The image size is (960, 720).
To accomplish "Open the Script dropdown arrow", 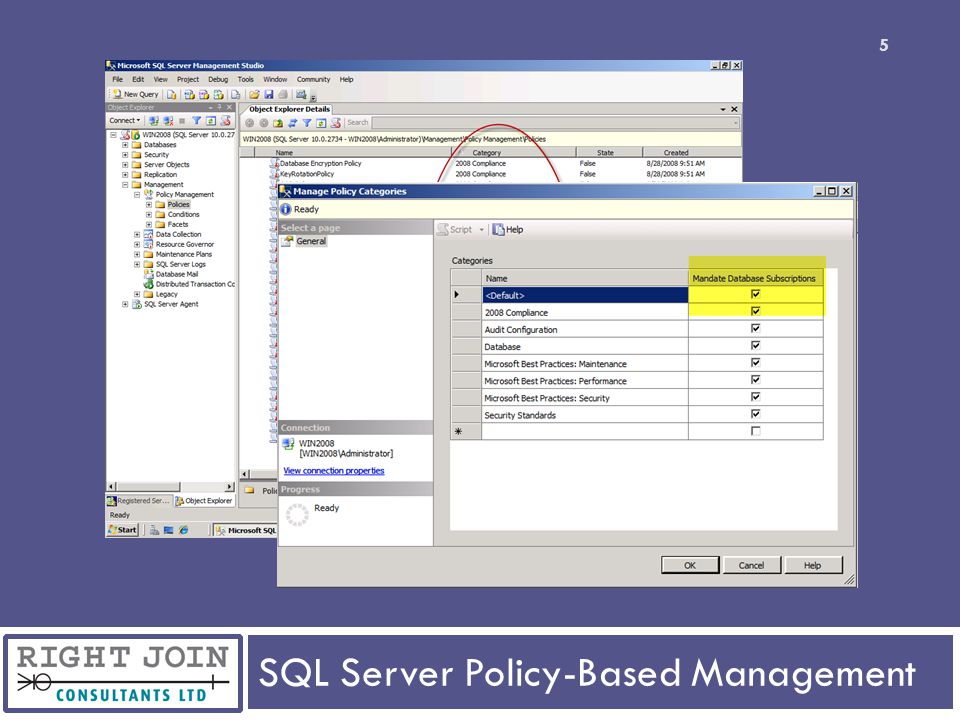I will coord(481,230).
